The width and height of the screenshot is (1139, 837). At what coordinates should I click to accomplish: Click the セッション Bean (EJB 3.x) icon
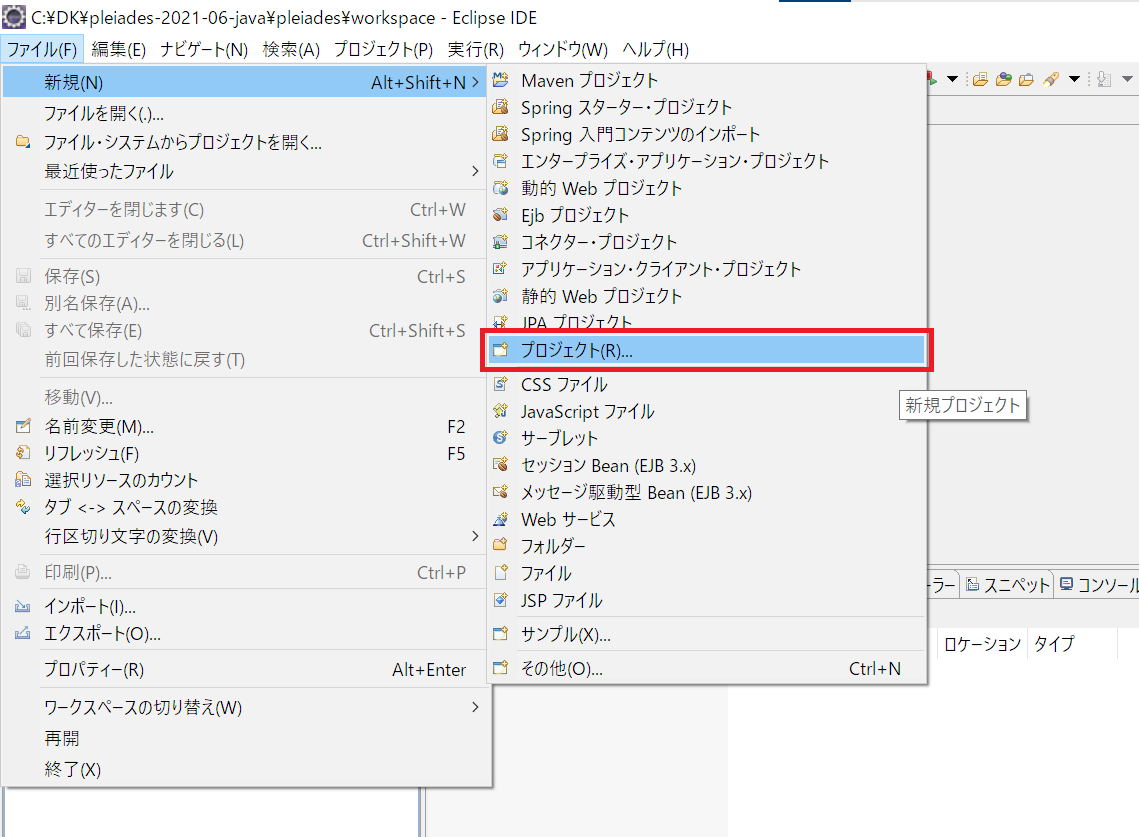pos(500,465)
